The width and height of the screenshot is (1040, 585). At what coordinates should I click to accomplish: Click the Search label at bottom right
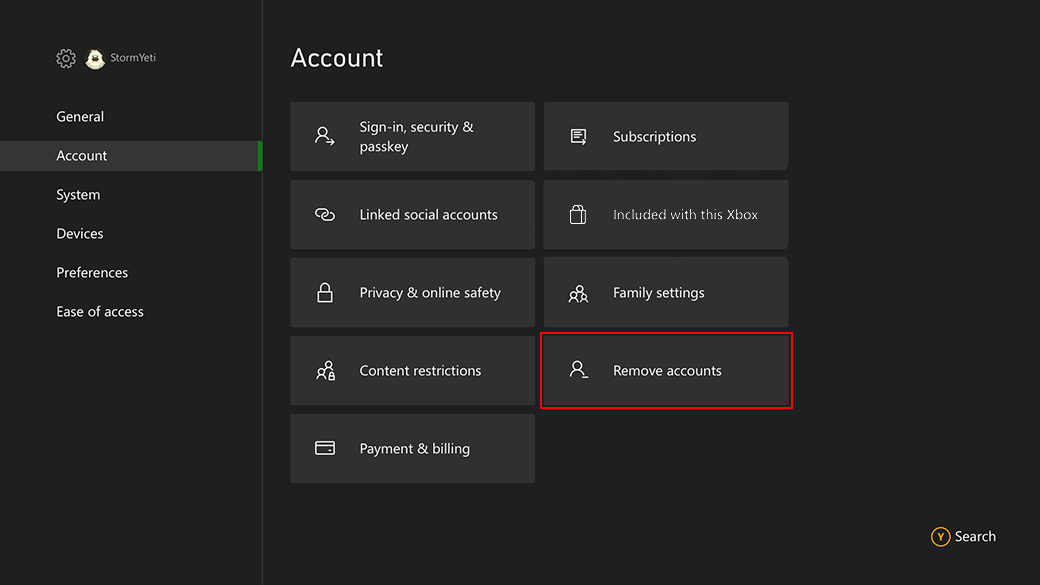(x=975, y=536)
